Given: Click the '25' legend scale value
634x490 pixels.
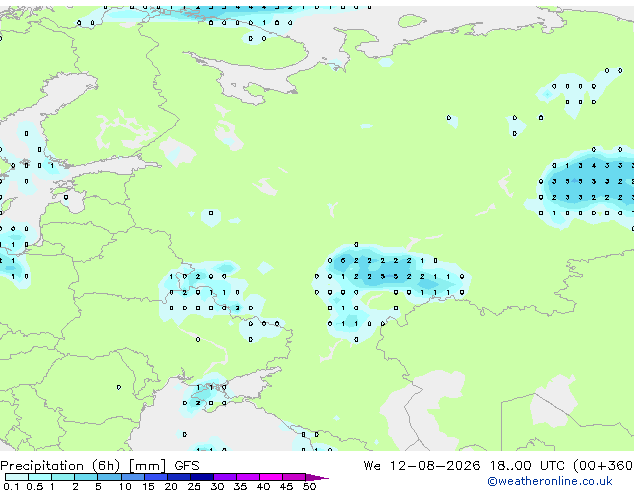Looking at the screenshot, I should pyautogui.click(x=194, y=486).
